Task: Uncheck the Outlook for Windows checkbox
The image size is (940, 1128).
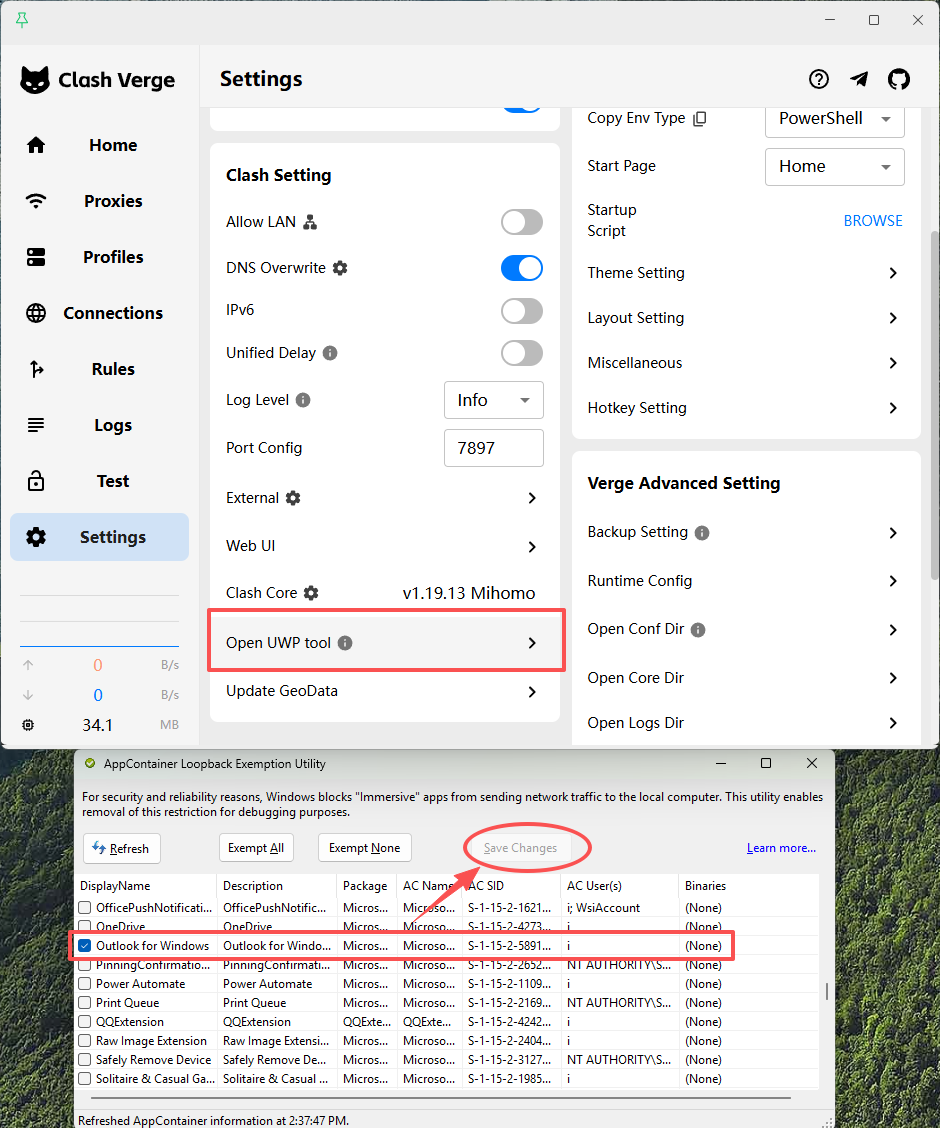Action: click(x=85, y=946)
